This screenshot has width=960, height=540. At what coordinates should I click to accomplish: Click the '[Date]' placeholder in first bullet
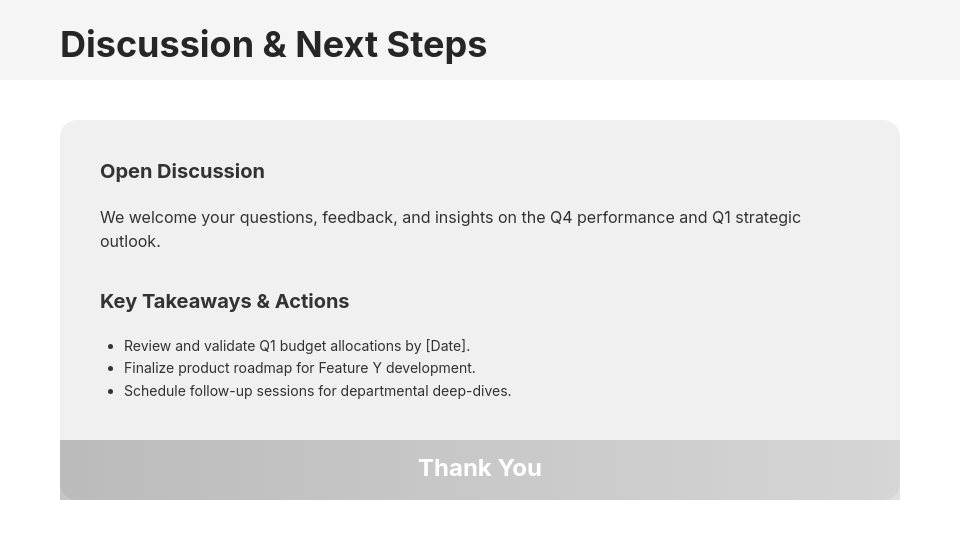coord(447,346)
